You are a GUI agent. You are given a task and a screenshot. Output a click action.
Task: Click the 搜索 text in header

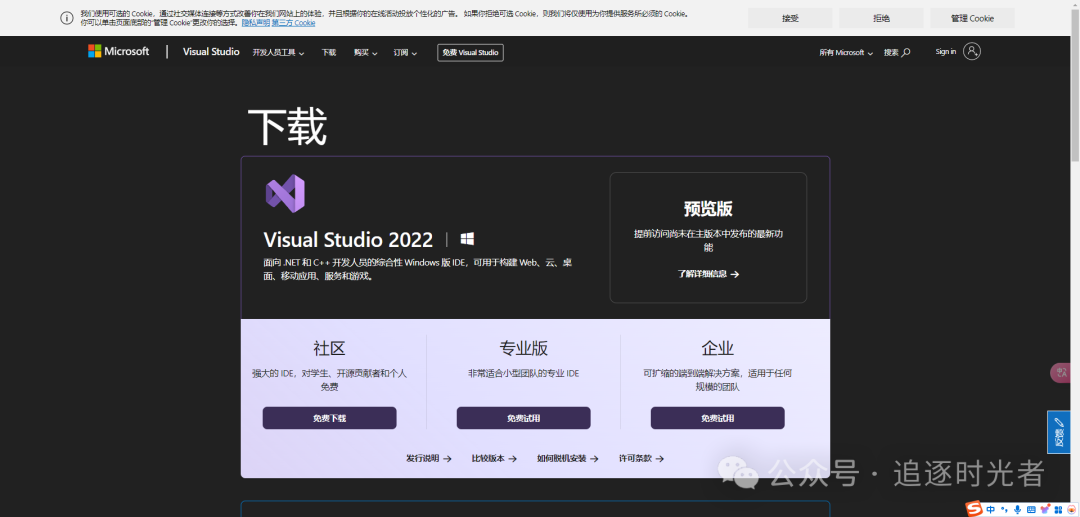[891, 52]
